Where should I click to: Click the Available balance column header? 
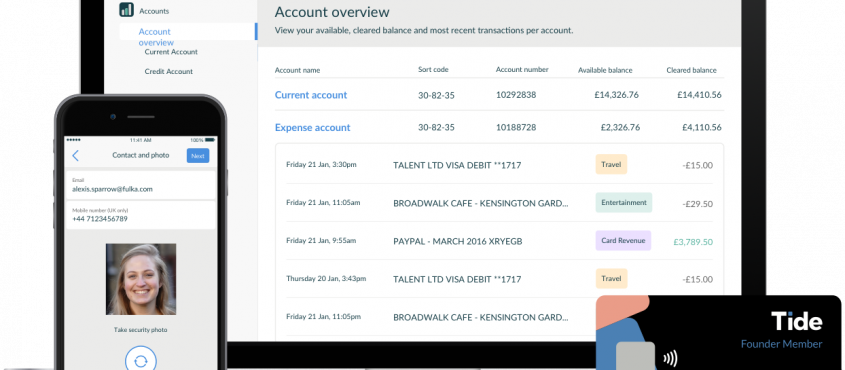pyautogui.click(x=605, y=70)
